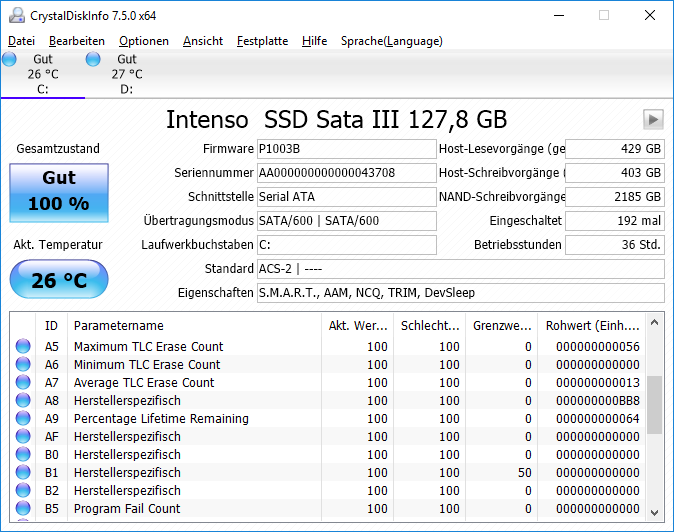This screenshot has height=532, width=674.
Task: Click the blue health orb for drive D:
Action: click(x=93, y=59)
